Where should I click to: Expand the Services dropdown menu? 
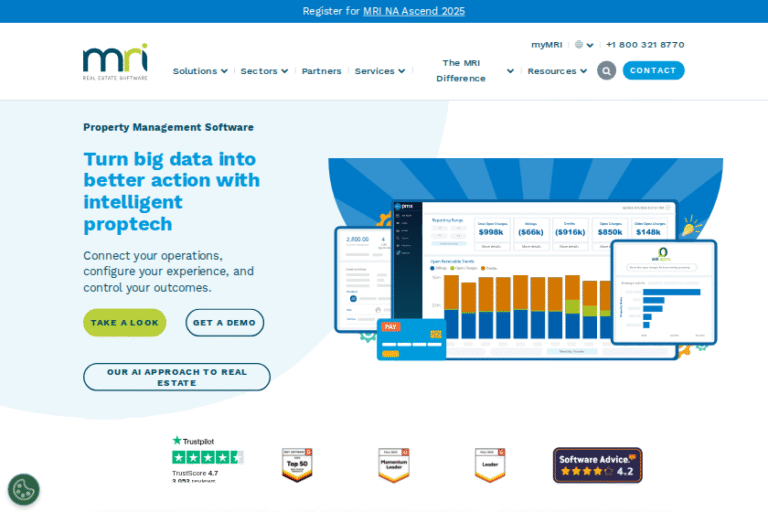tap(380, 71)
